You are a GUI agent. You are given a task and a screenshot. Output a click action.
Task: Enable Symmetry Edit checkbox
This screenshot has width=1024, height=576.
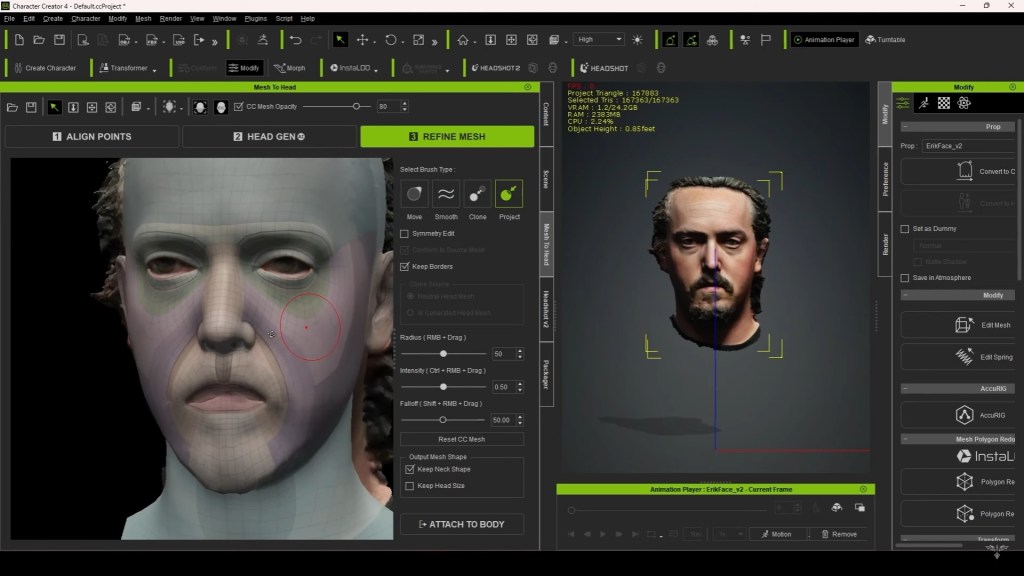pos(404,234)
